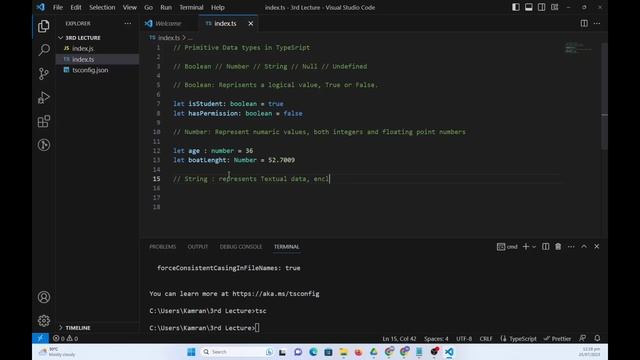The image size is (640, 360).
Task: Click index.ts in the breadcrumb
Action: 169,38
